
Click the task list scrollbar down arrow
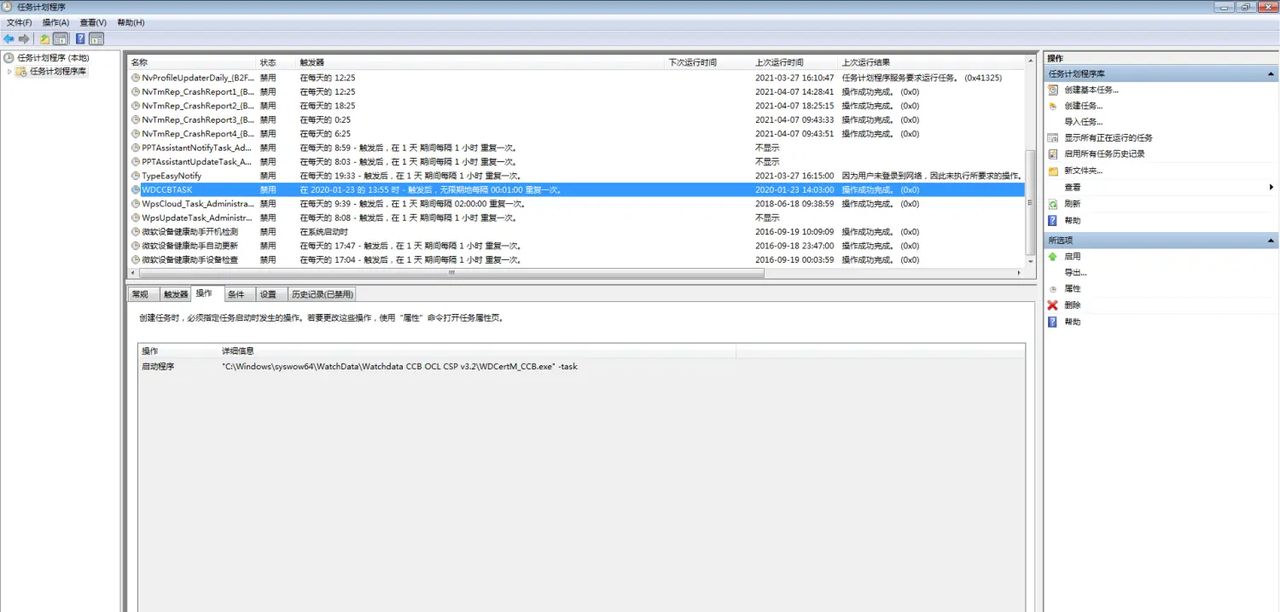pyautogui.click(x=1031, y=260)
